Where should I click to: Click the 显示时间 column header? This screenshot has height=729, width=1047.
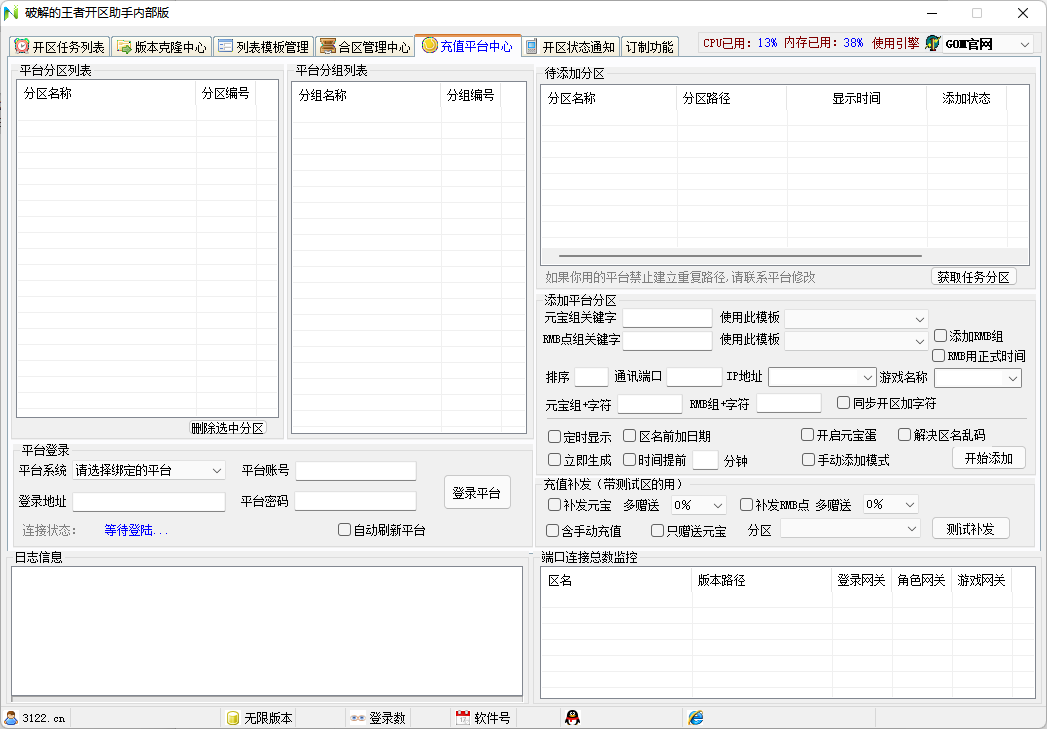pos(857,98)
